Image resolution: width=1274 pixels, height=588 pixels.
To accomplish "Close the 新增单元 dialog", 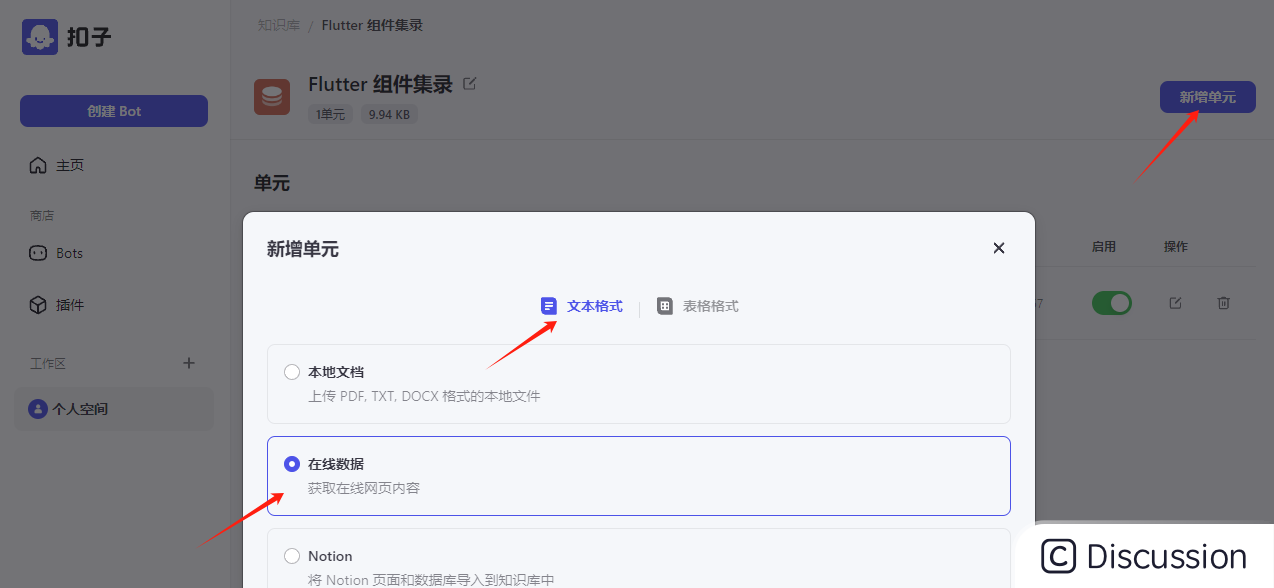I will point(998,248).
